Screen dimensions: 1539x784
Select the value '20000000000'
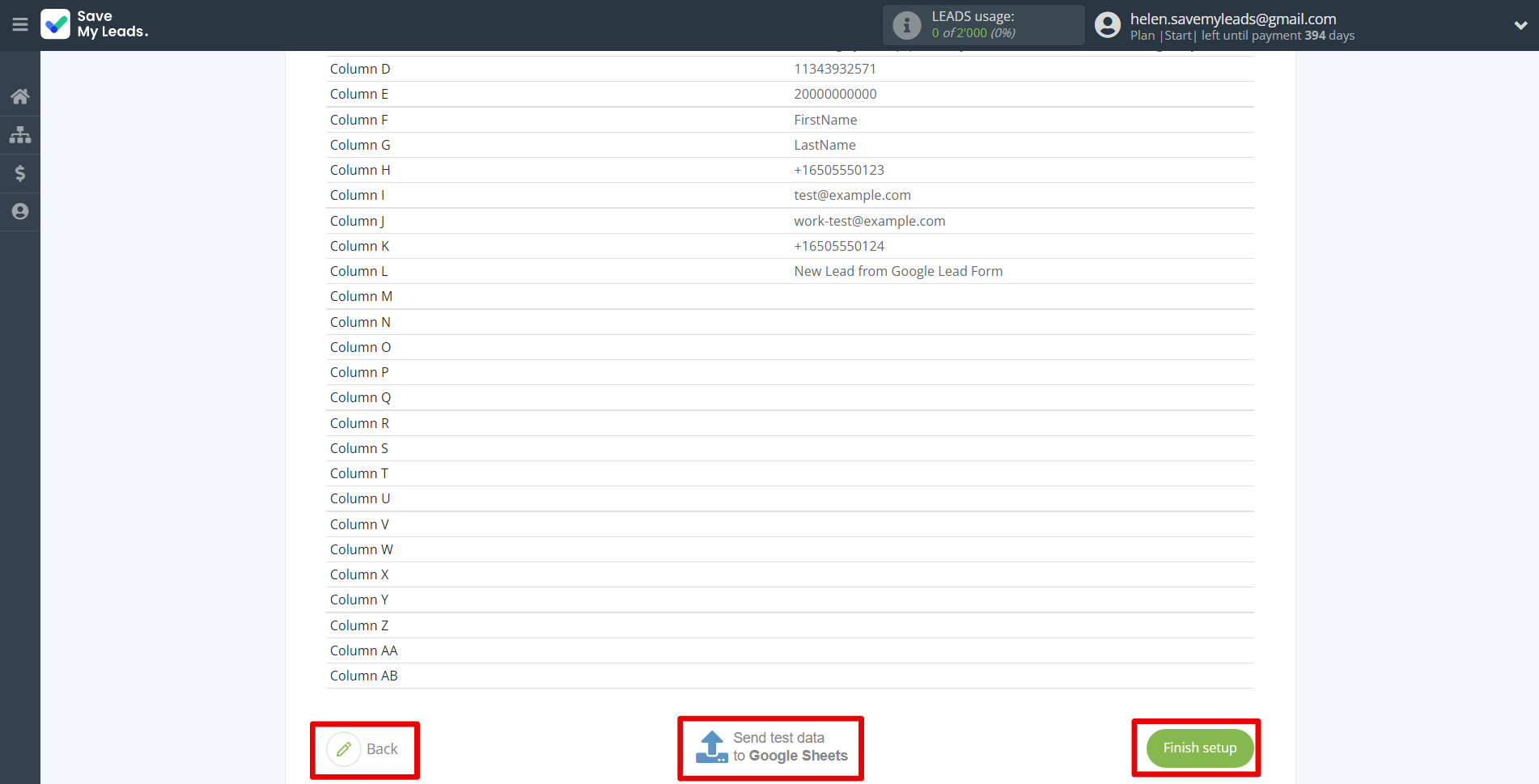[x=835, y=94]
